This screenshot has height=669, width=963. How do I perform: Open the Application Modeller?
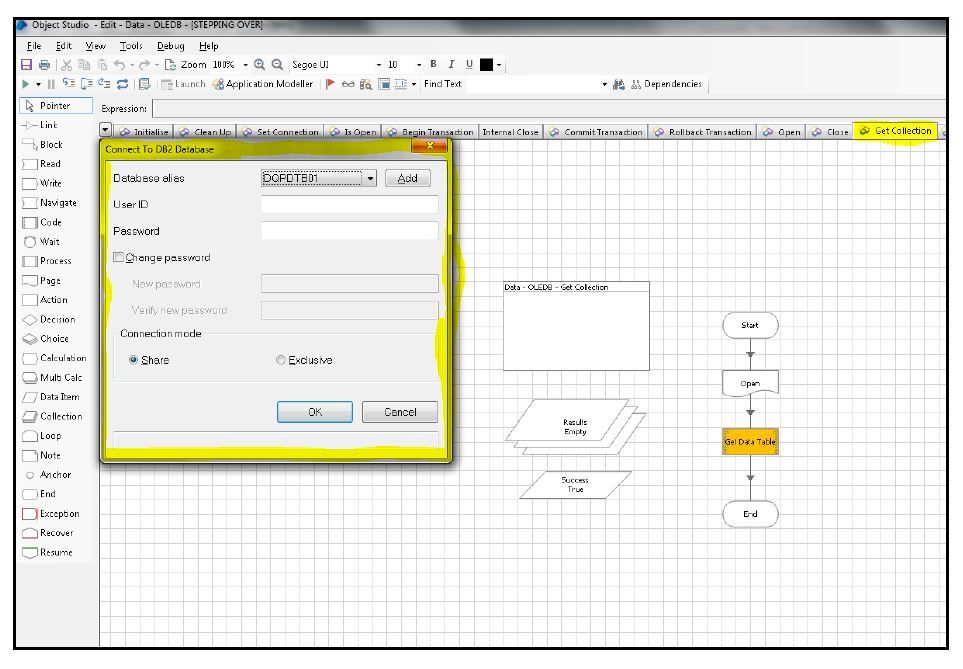263,84
